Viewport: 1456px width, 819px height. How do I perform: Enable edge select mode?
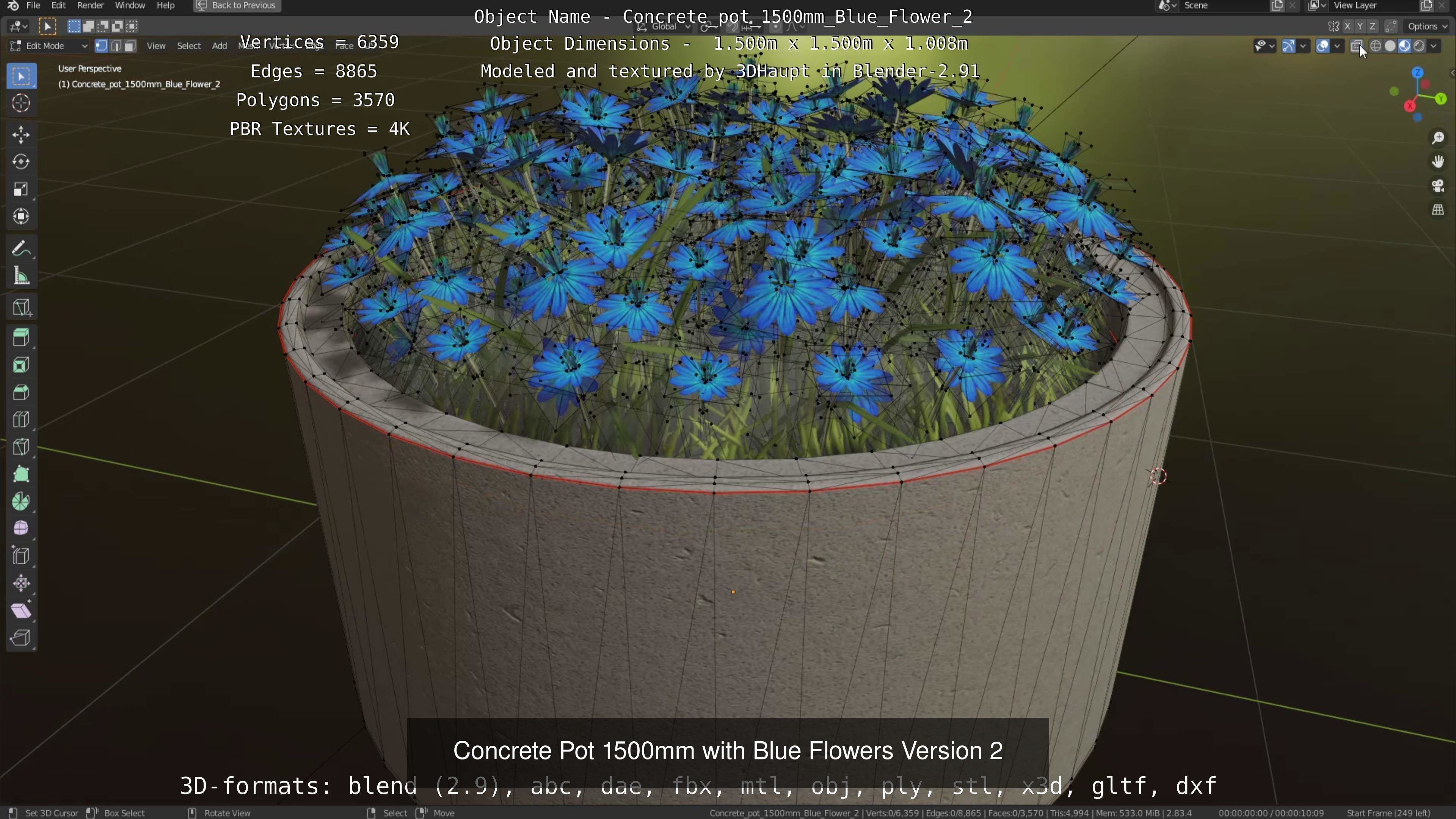116,46
